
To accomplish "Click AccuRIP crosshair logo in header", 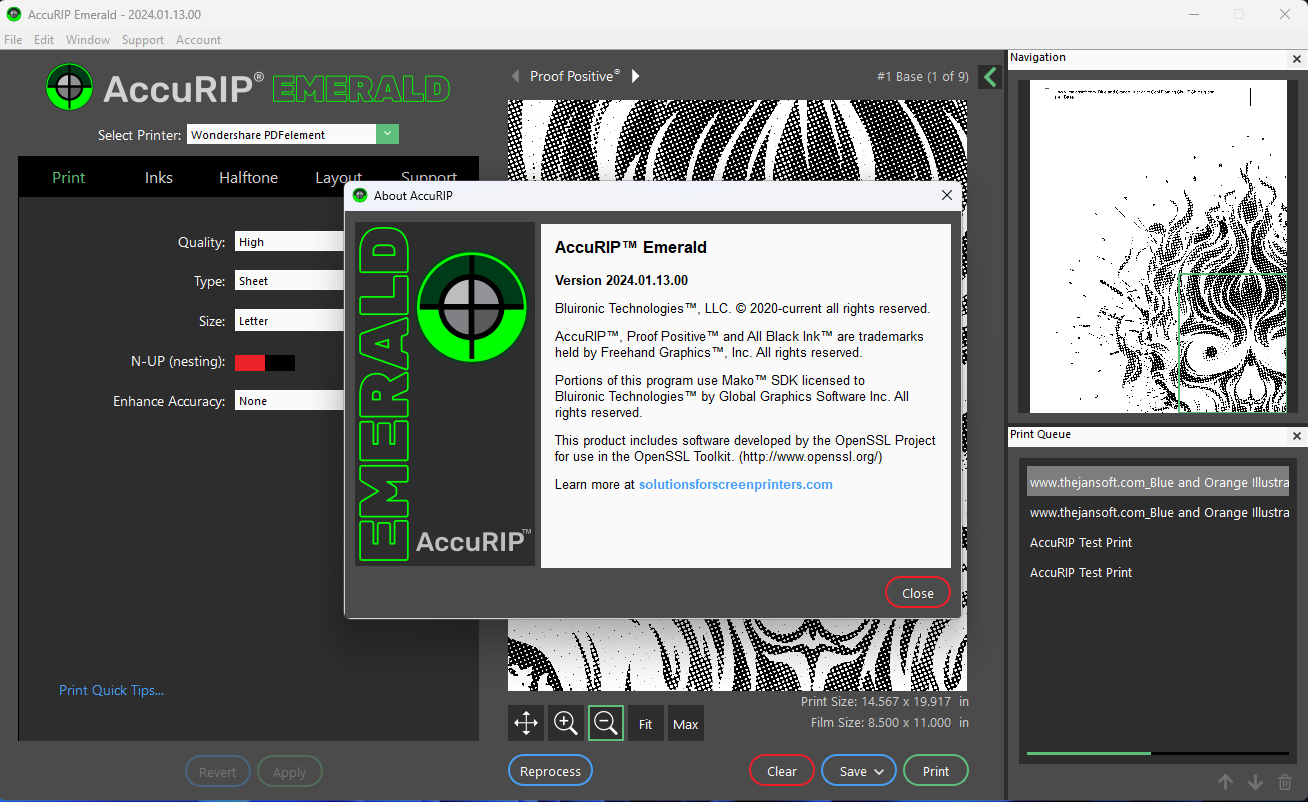I will tap(69, 87).
